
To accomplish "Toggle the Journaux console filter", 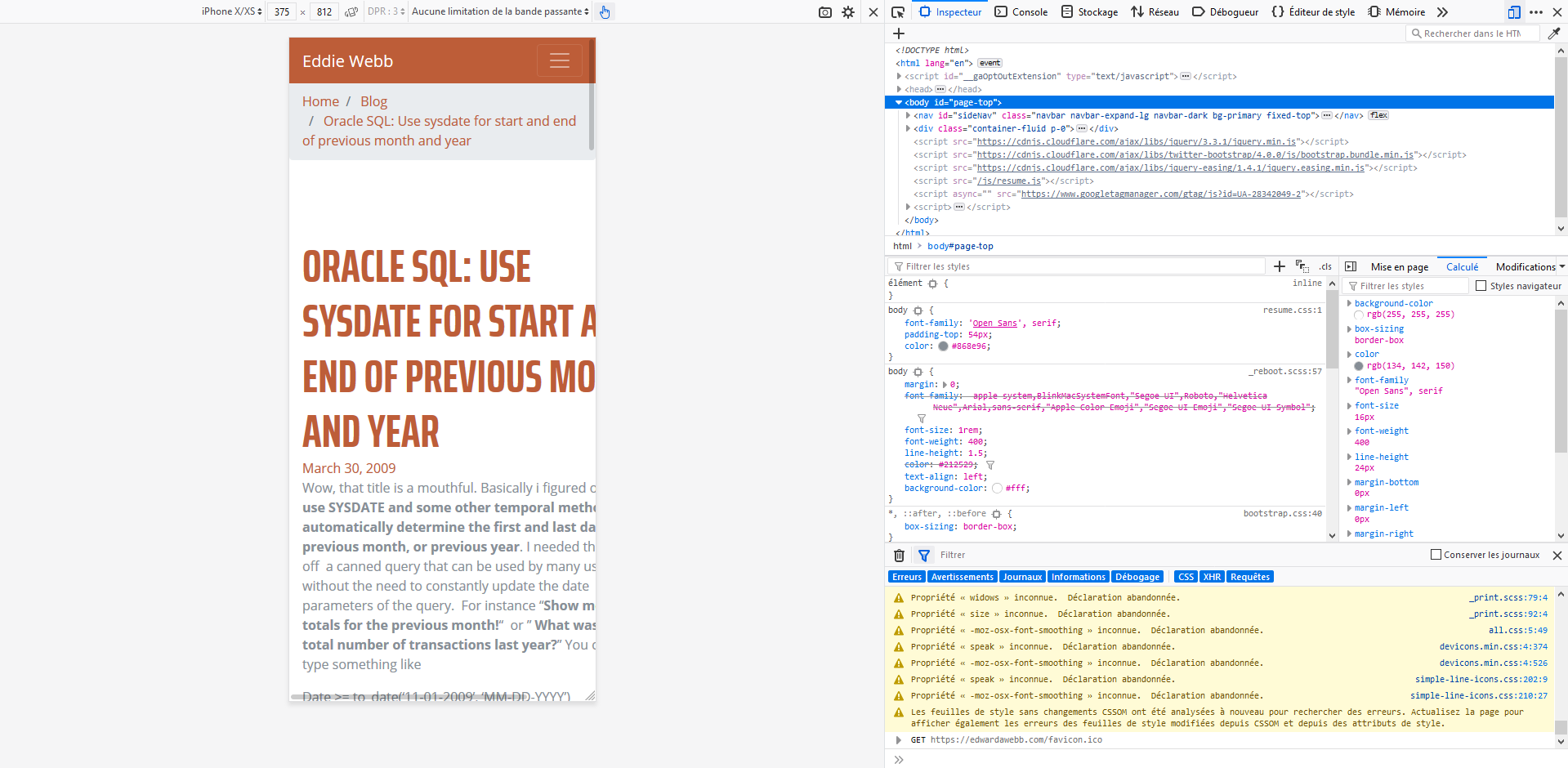I will [x=1022, y=577].
